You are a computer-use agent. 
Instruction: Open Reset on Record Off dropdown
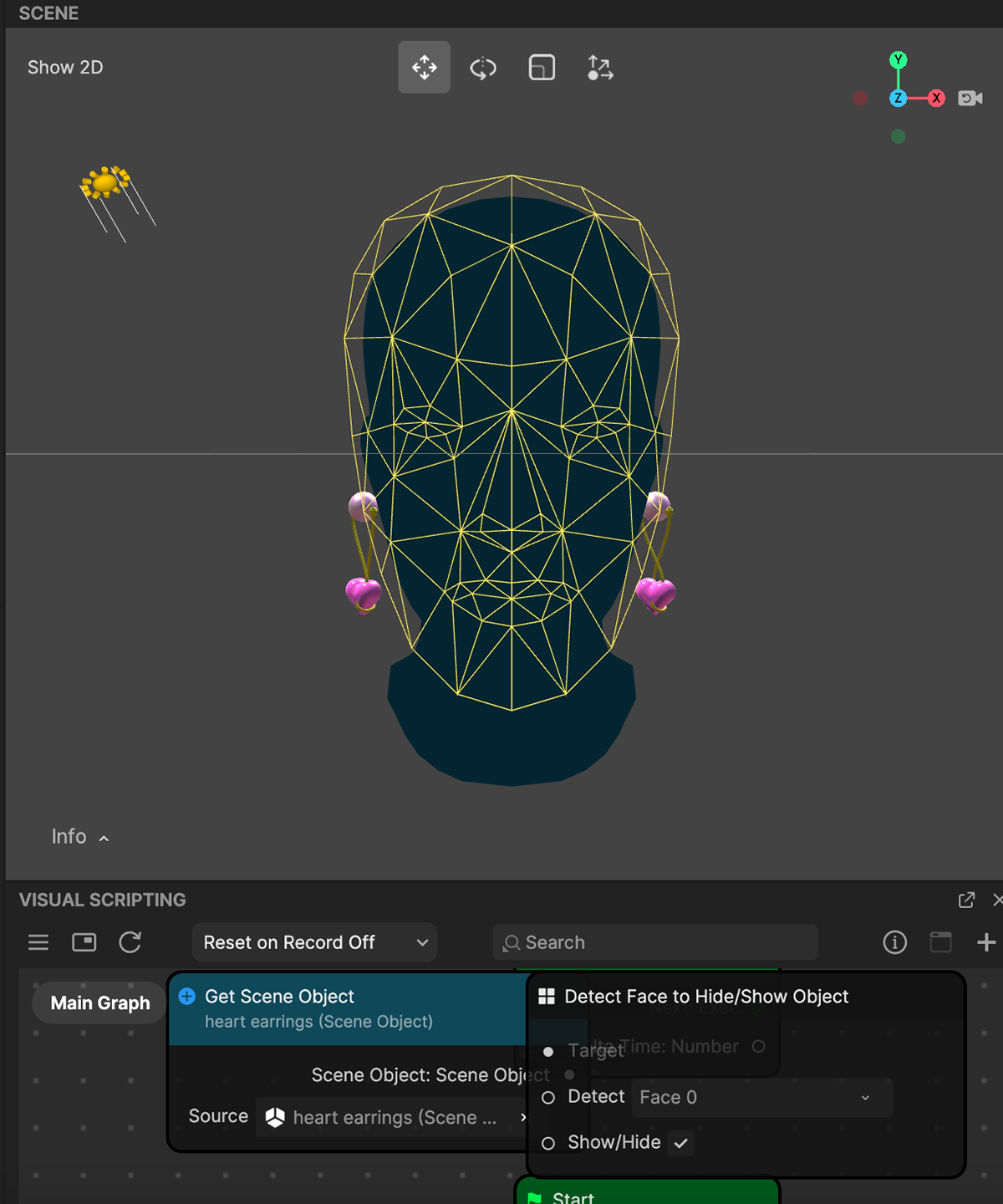(x=315, y=942)
